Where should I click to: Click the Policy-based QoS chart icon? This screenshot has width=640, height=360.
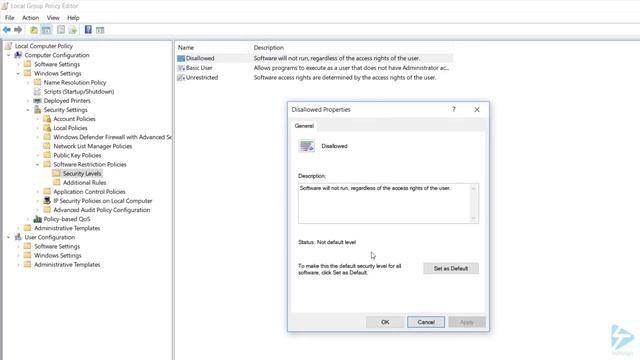pyautogui.click(x=38, y=219)
